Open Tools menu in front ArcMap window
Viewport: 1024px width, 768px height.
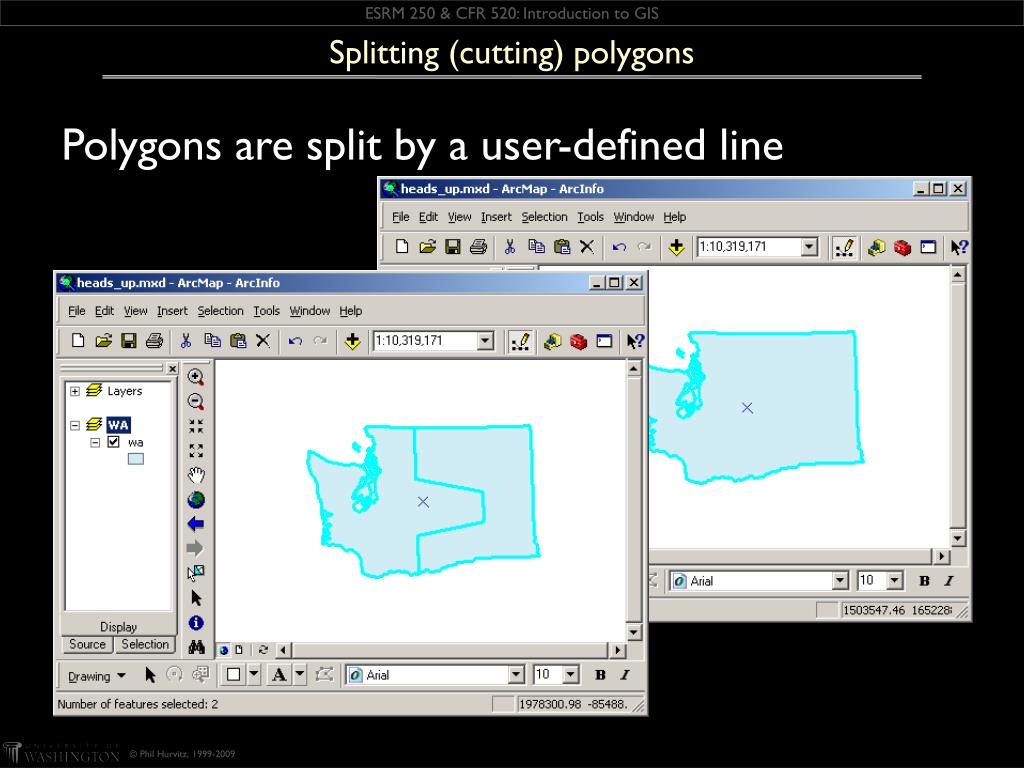tap(266, 311)
